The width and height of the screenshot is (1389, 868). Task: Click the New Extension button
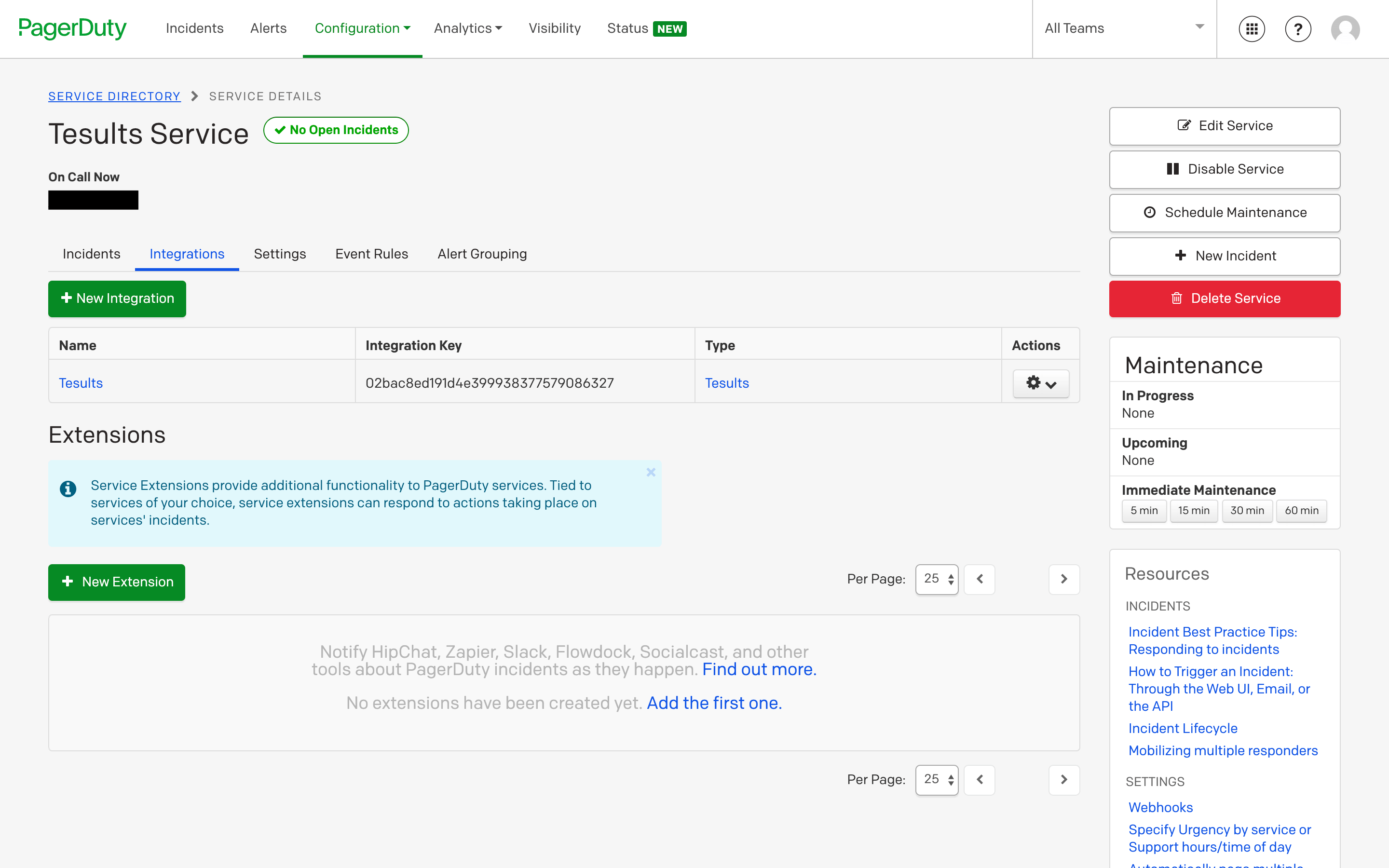pyautogui.click(x=117, y=582)
